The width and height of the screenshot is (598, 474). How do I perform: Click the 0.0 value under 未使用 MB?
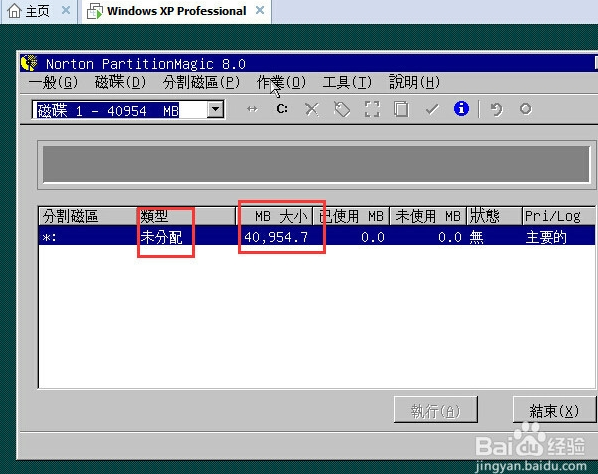pyautogui.click(x=450, y=237)
